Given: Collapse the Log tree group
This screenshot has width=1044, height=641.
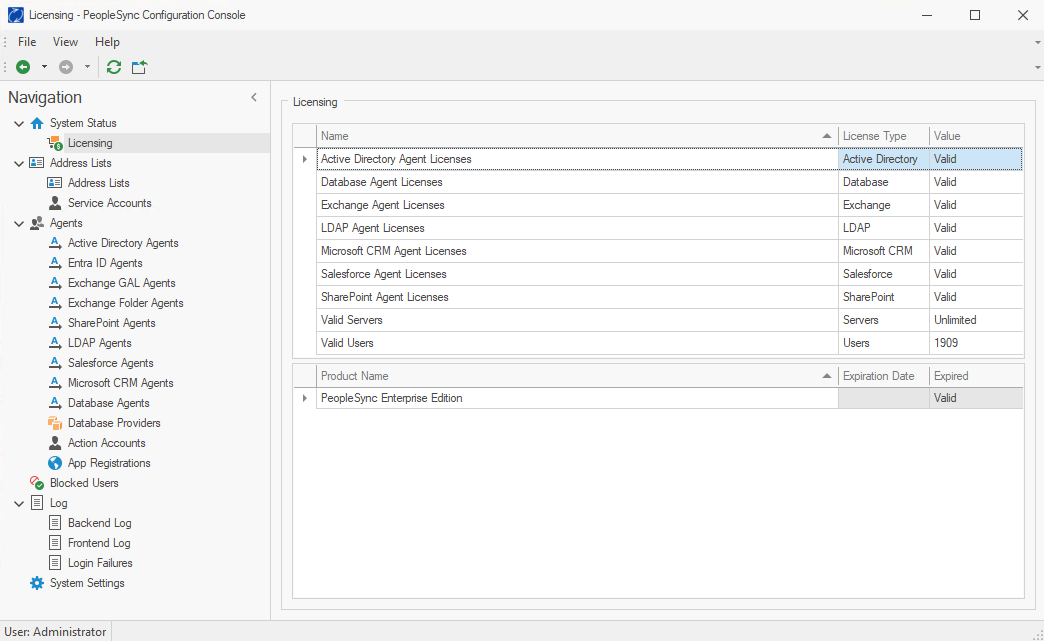Looking at the screenshot, I should [x=19, y=504].
